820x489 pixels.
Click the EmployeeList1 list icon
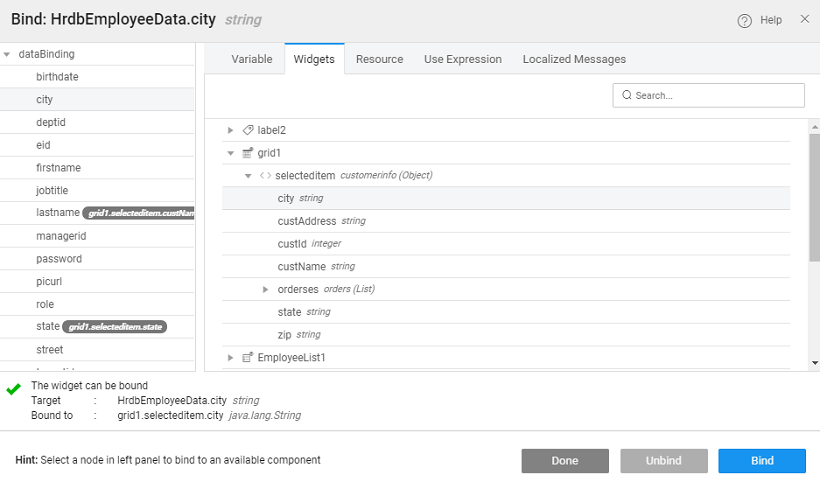(x=248, y=357)
